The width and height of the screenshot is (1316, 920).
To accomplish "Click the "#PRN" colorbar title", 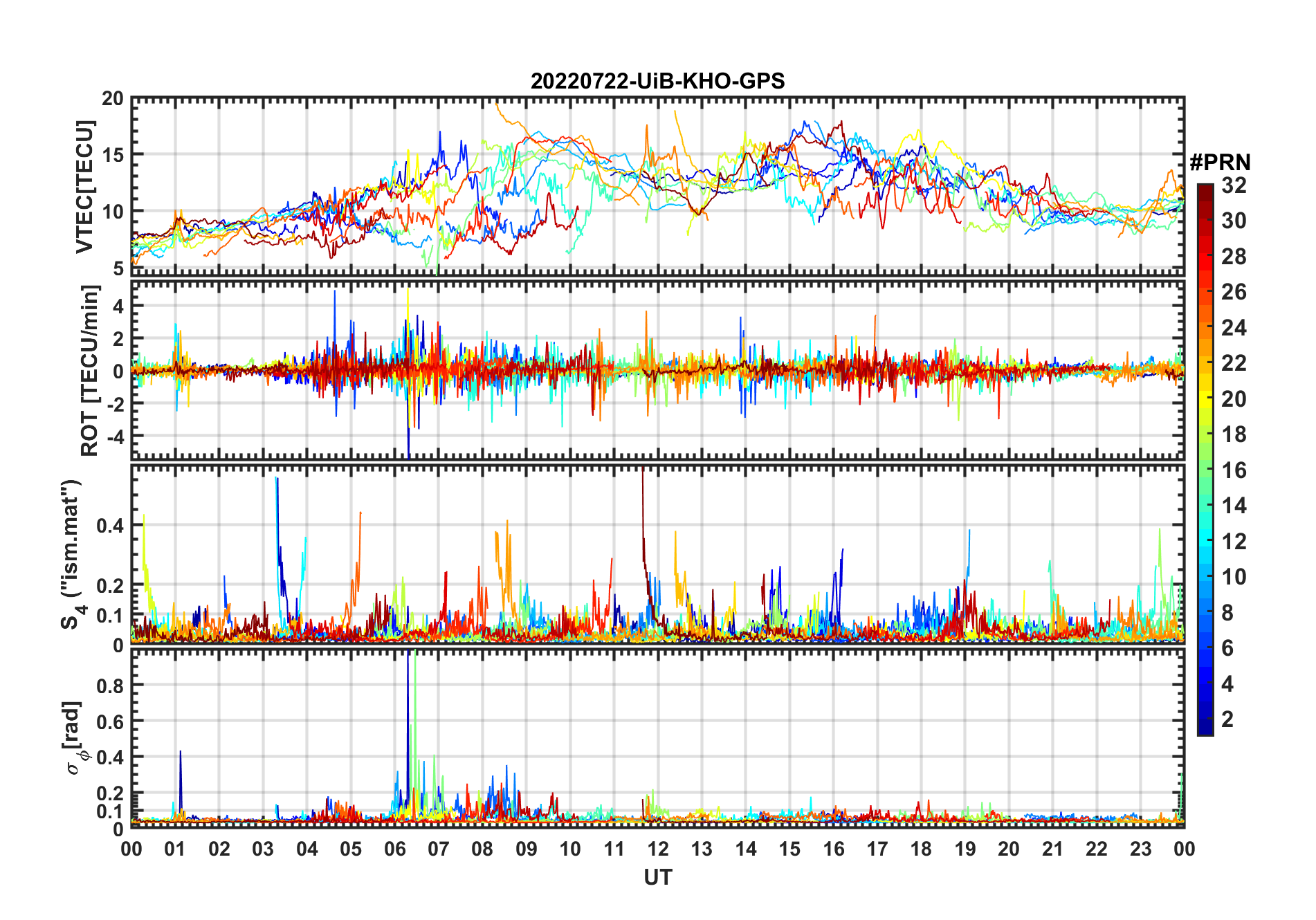I will 1220,163.
